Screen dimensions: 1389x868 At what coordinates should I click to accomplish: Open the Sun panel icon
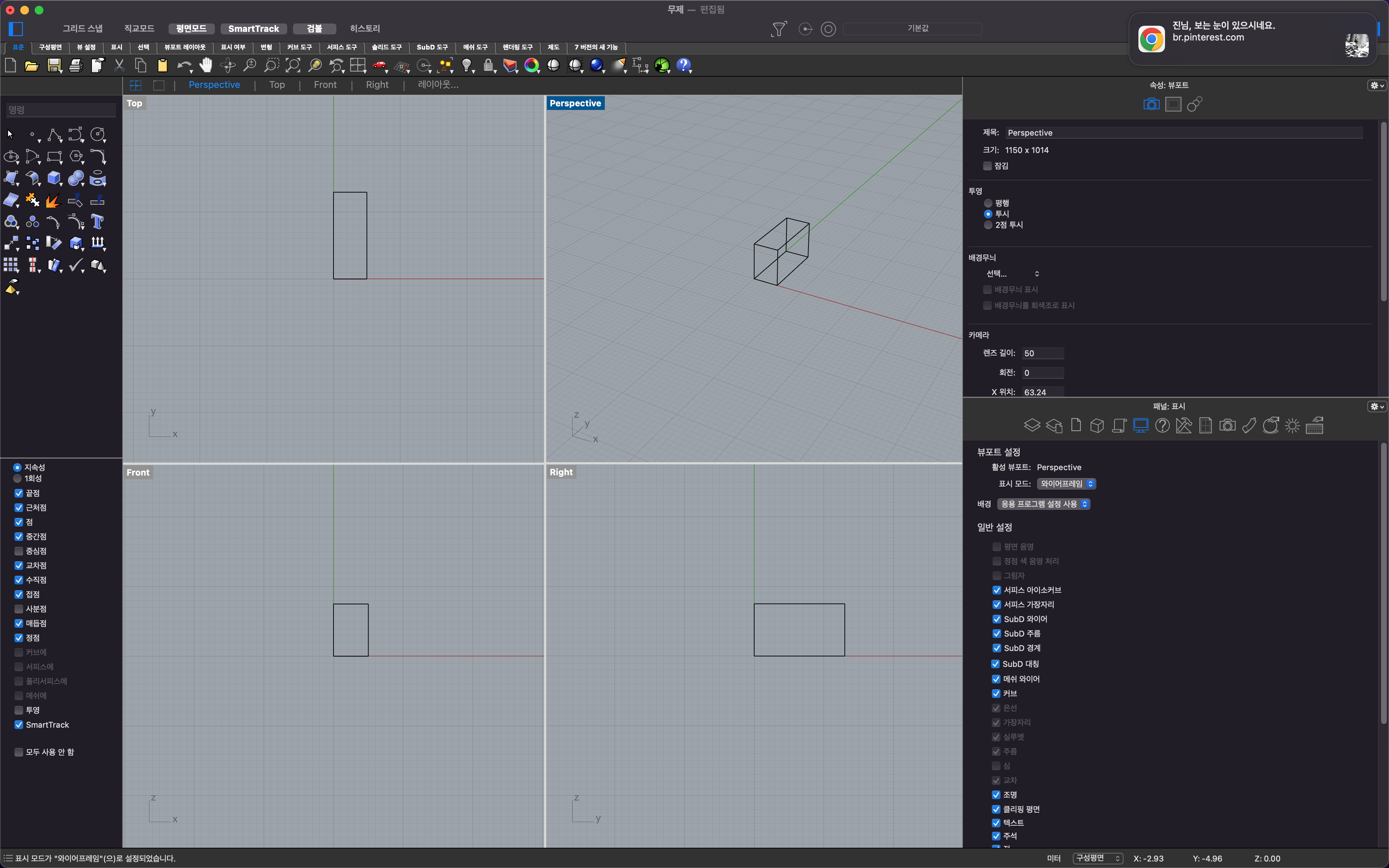click(1292, 425)
